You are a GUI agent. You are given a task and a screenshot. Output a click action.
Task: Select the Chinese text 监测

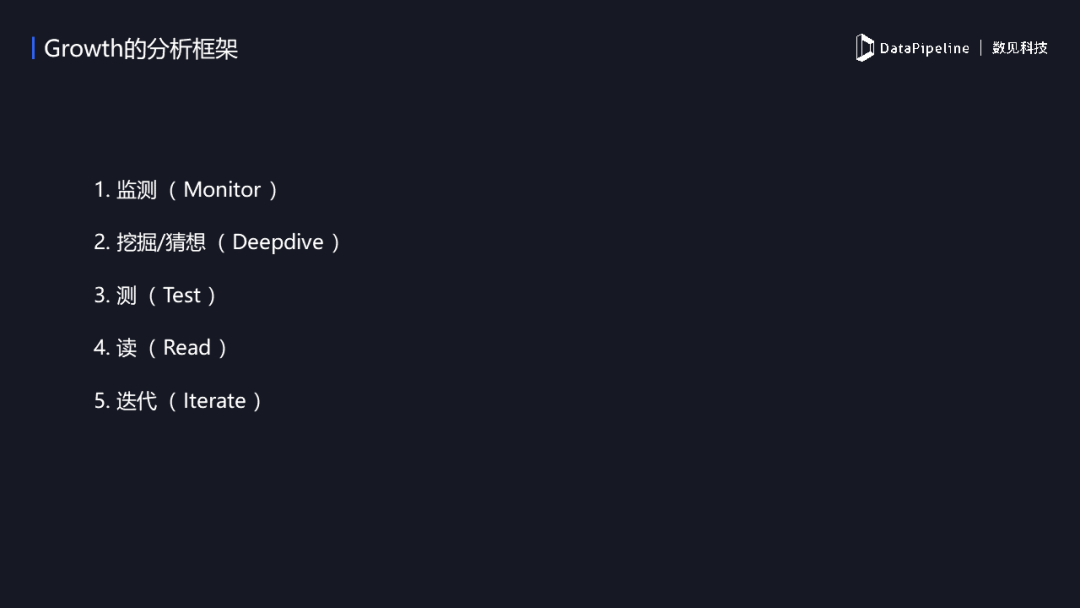[x=137, y=190]
